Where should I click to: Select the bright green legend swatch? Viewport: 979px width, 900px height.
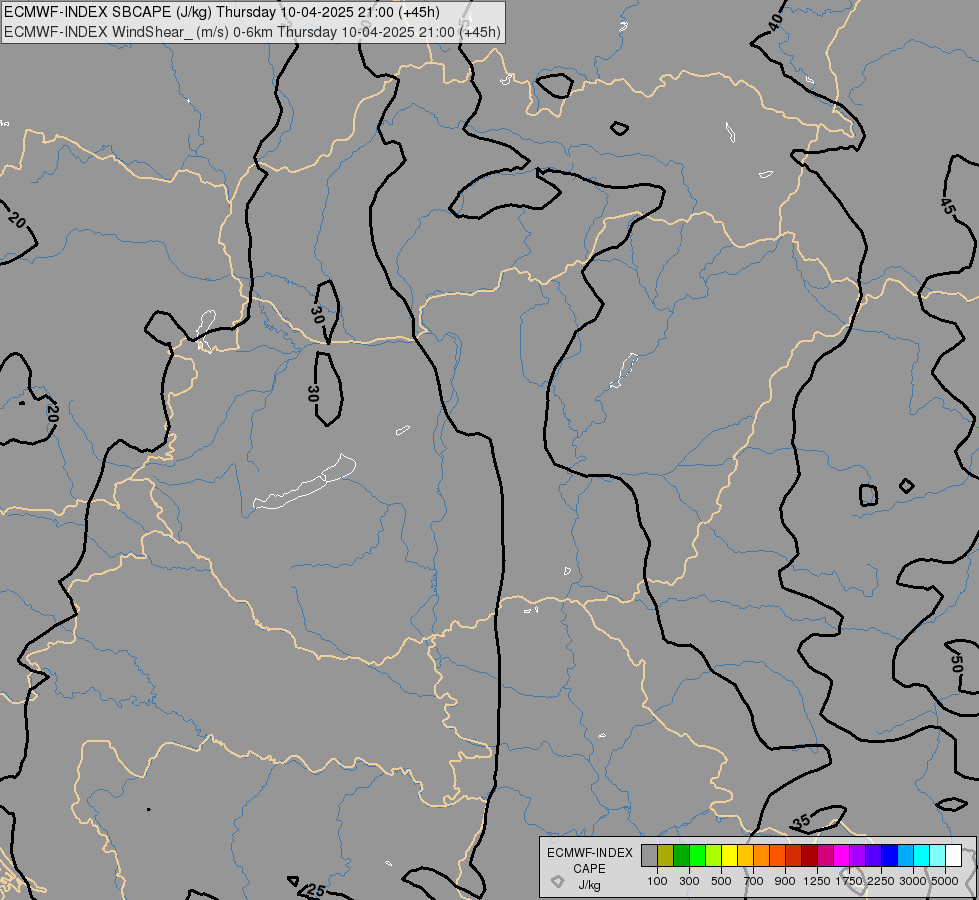click(x=697, y=856)
